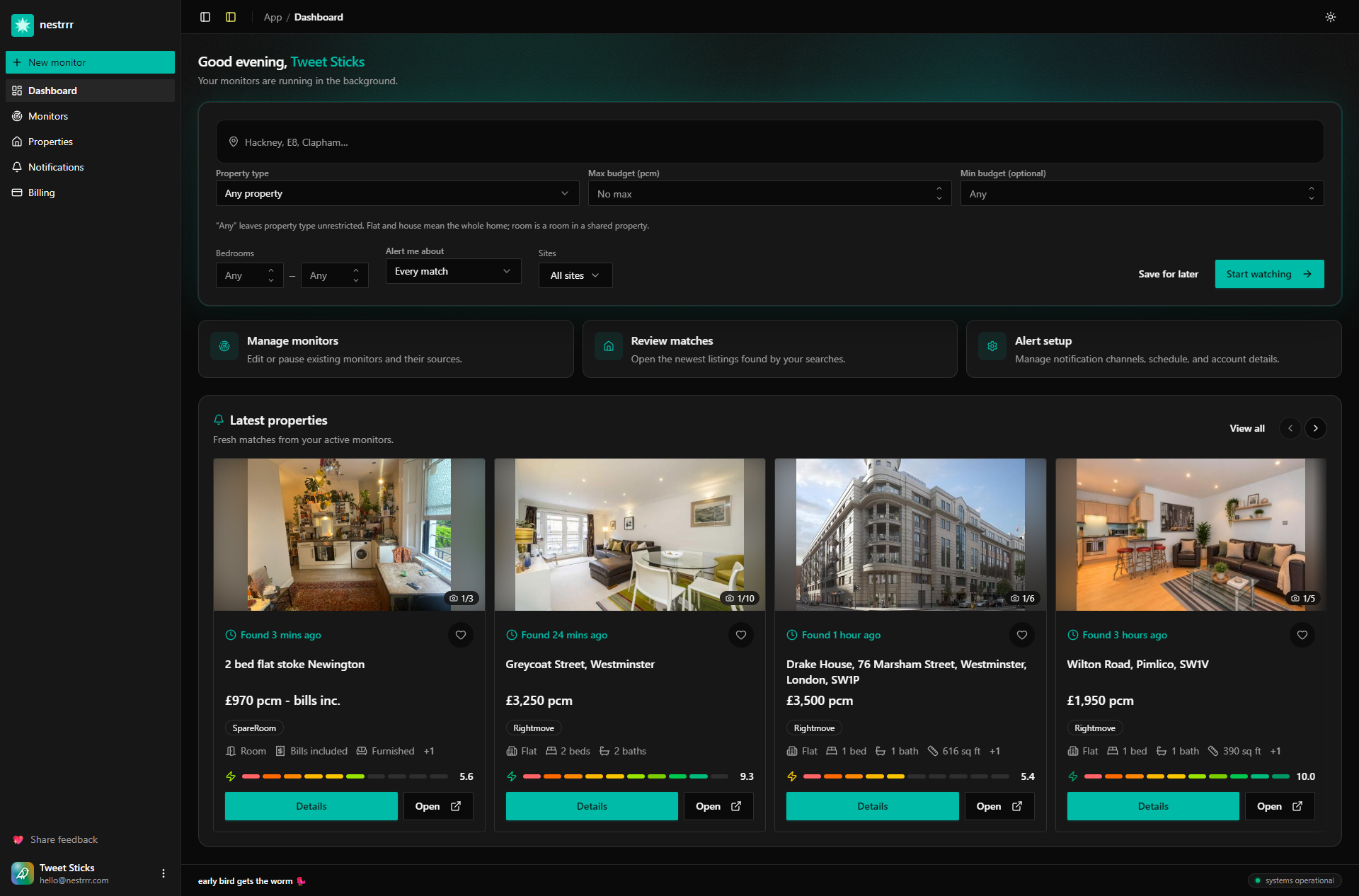This screenshot has height=896, width=1359.
Task: Click the 10.0 score bar on Wilton Road
Action: point(1186,776)
